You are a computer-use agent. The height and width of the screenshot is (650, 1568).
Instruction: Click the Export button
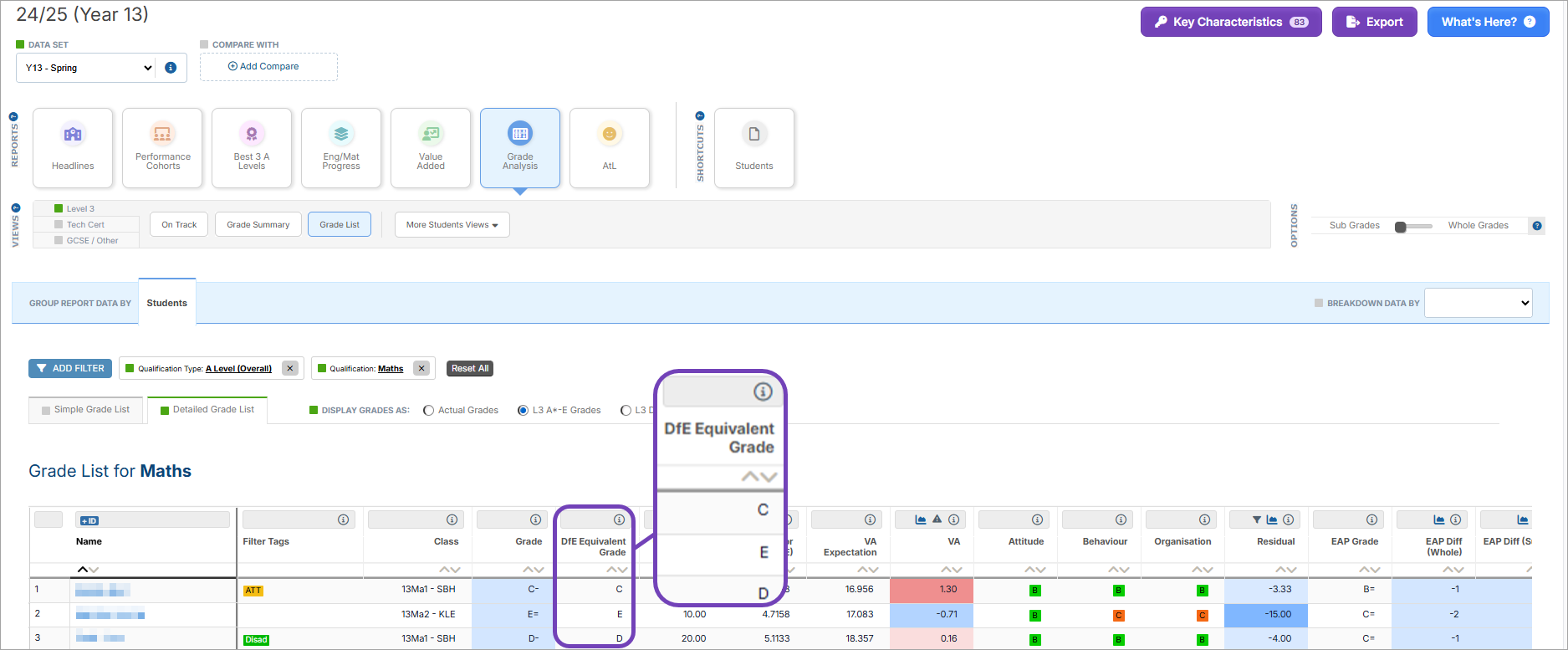(x=1374, y=23)
